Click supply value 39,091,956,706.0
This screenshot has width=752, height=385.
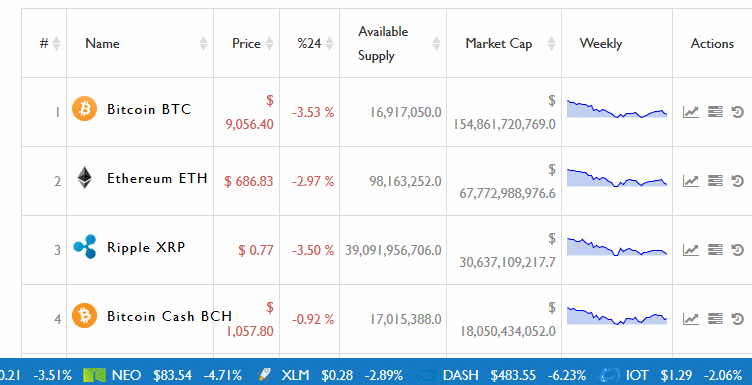tap(393, 250)
